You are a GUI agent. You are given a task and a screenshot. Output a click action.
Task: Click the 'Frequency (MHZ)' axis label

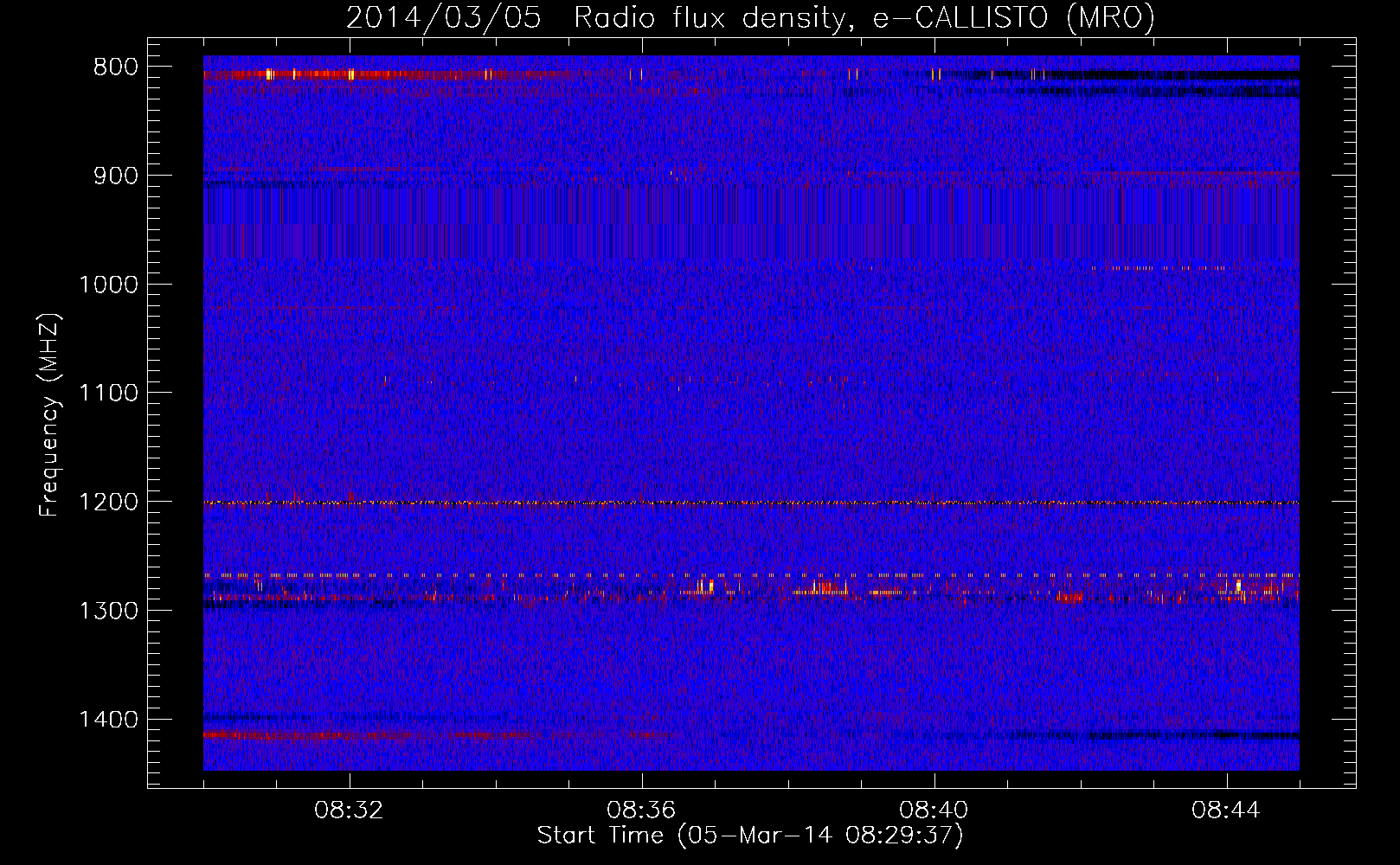tap(50, 415)
